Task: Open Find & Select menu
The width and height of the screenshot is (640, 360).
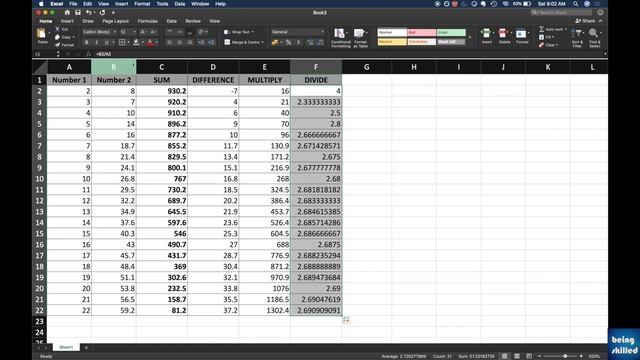Action: coord(594,38)
